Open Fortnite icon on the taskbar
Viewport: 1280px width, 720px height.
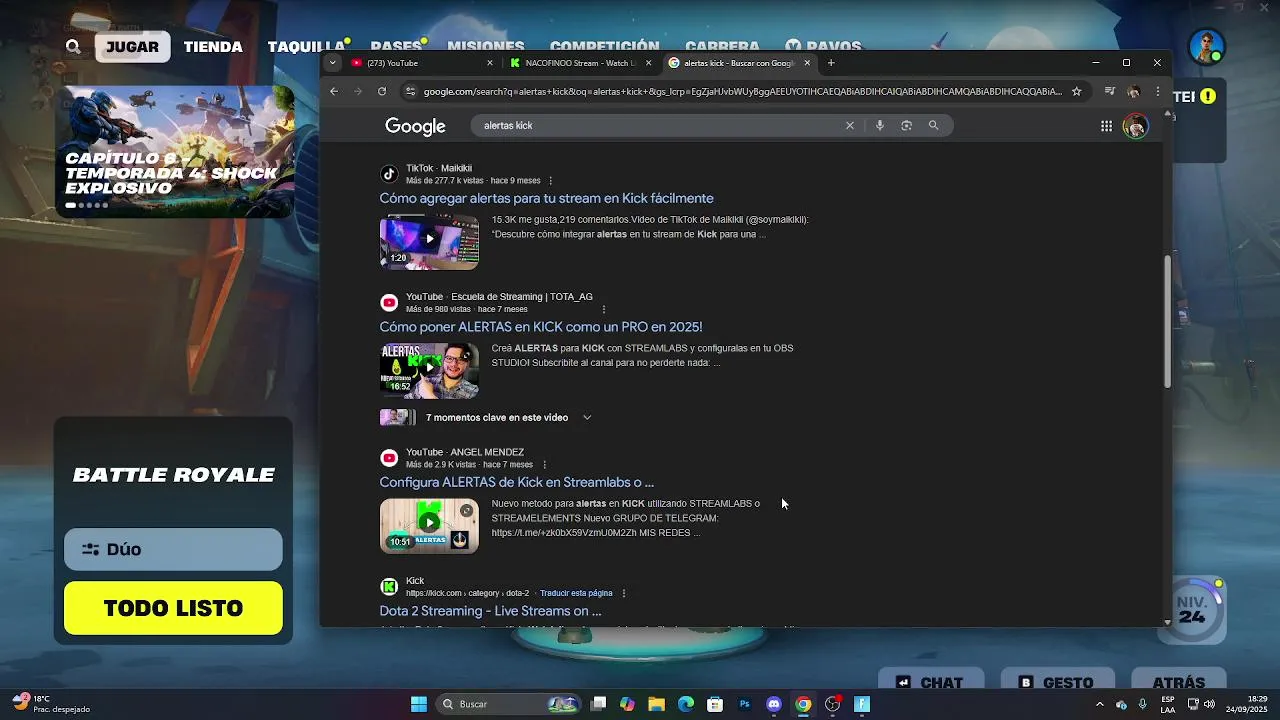[862, 704]
